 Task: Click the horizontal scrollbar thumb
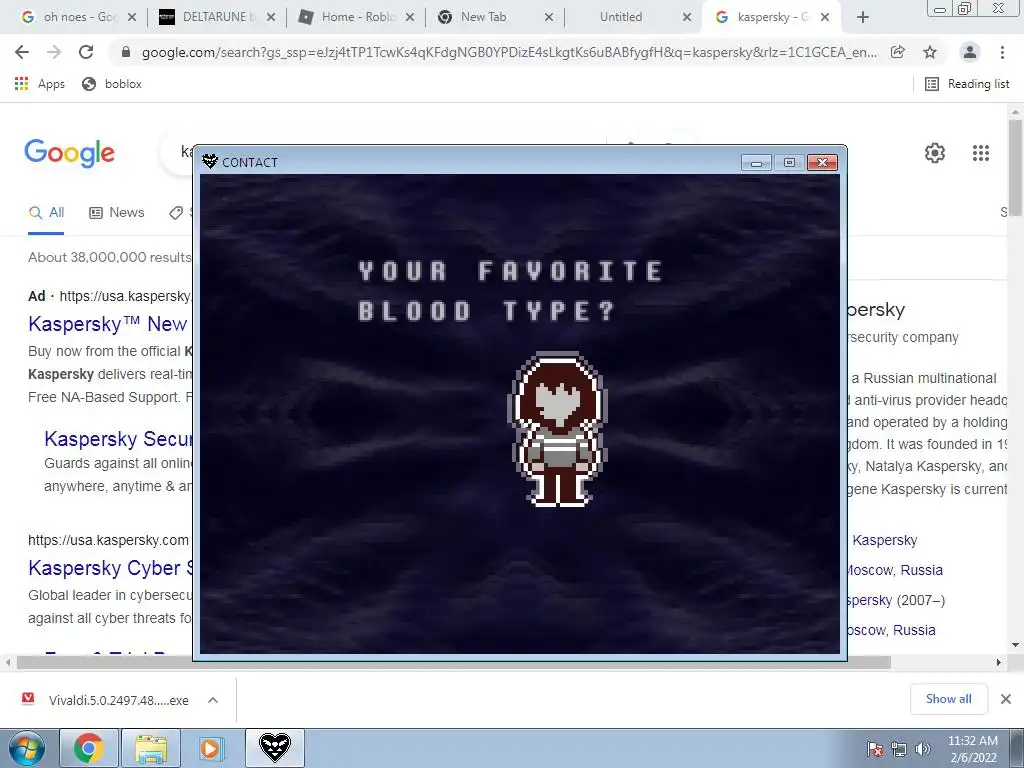(454, 662)
